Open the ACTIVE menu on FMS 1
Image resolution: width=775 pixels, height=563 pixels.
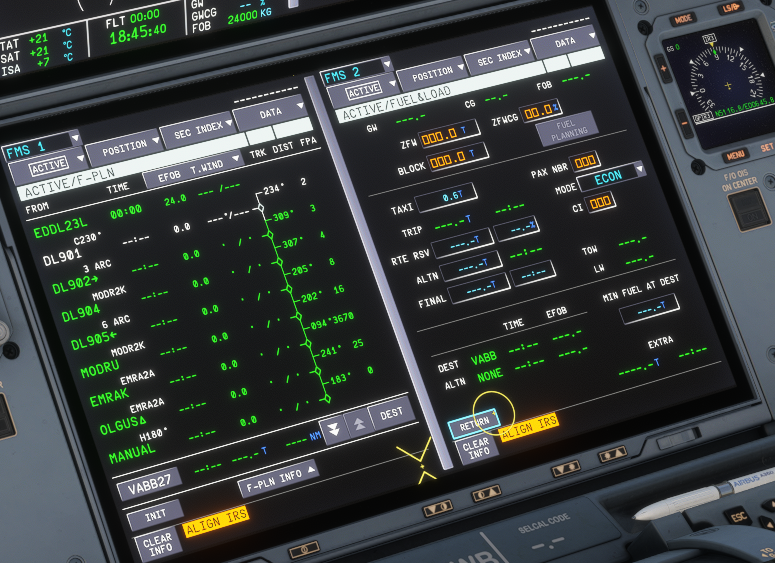tap(48, 168)
